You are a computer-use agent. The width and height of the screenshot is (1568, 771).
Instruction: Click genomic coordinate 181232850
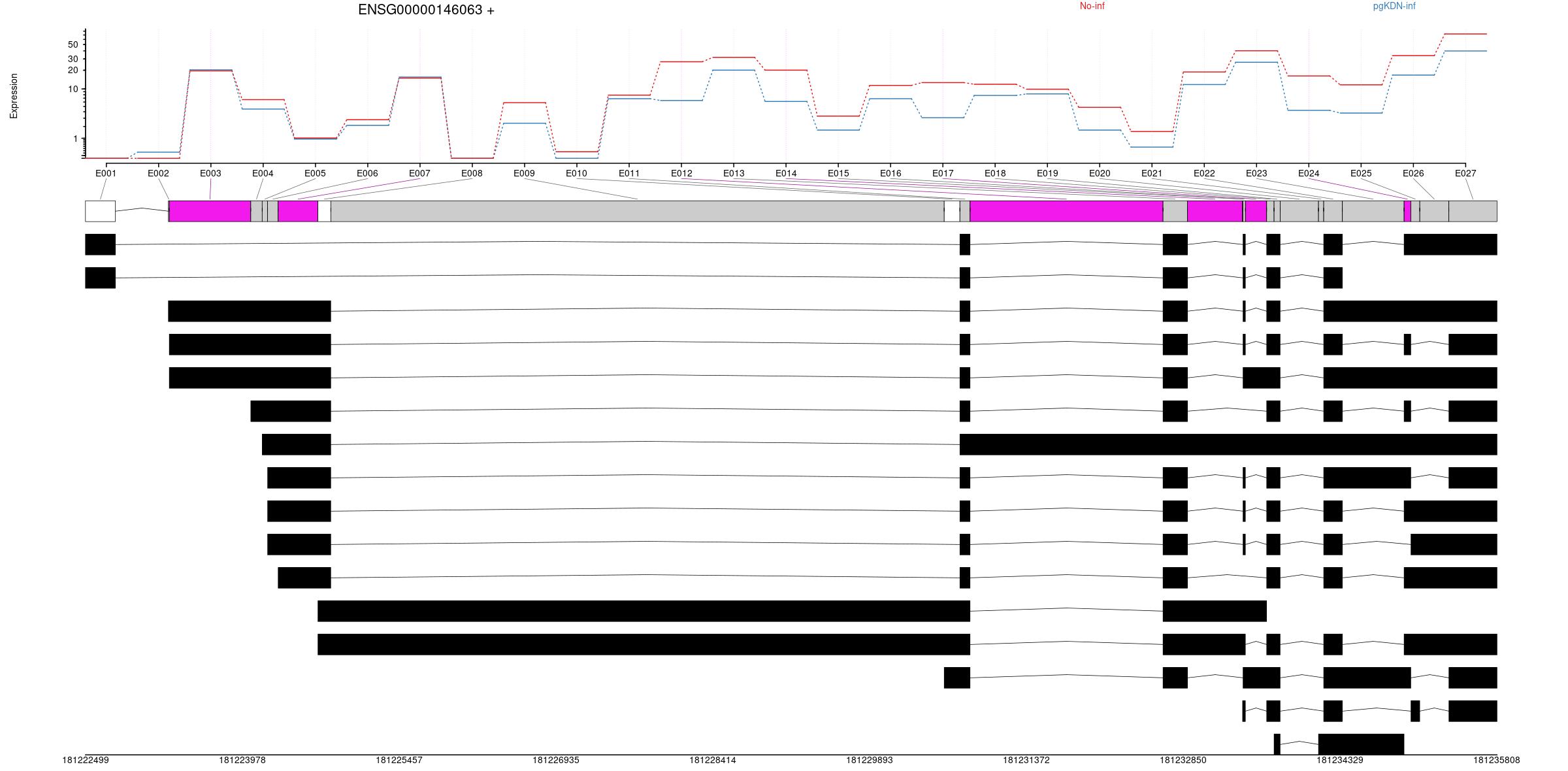1183,761
